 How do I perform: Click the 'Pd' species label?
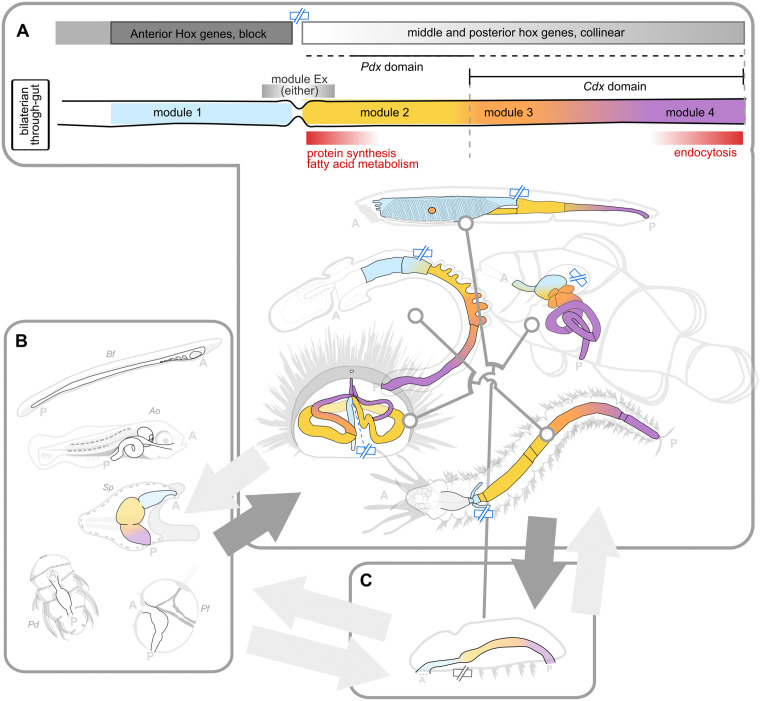(33, 624)
